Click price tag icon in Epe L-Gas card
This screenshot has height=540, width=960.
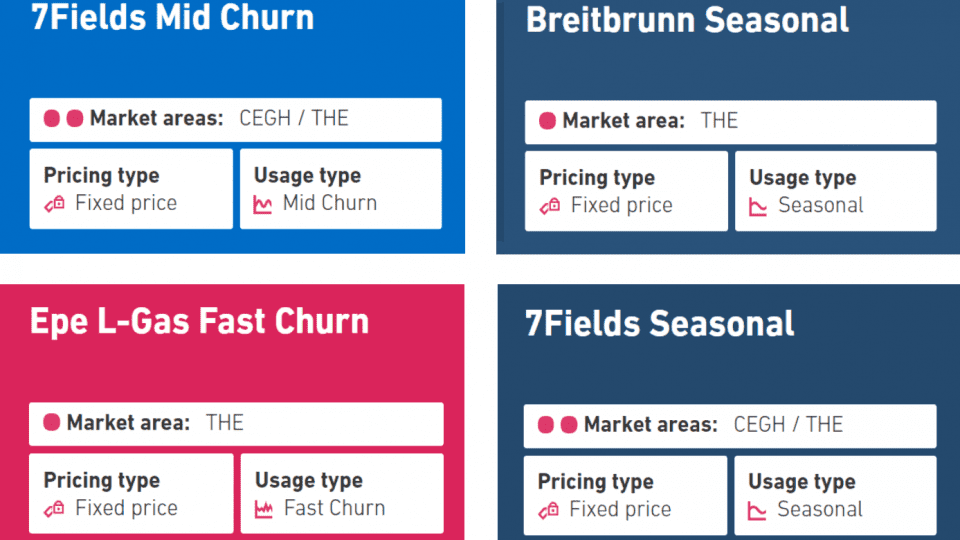click(54, 508)
